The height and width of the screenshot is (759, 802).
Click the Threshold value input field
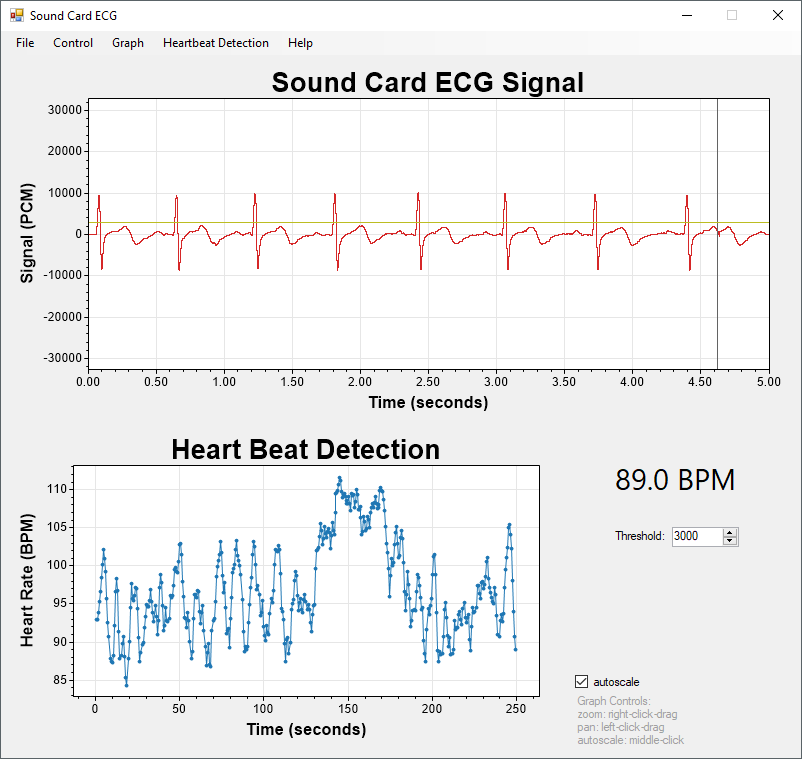tap(697, 536)
